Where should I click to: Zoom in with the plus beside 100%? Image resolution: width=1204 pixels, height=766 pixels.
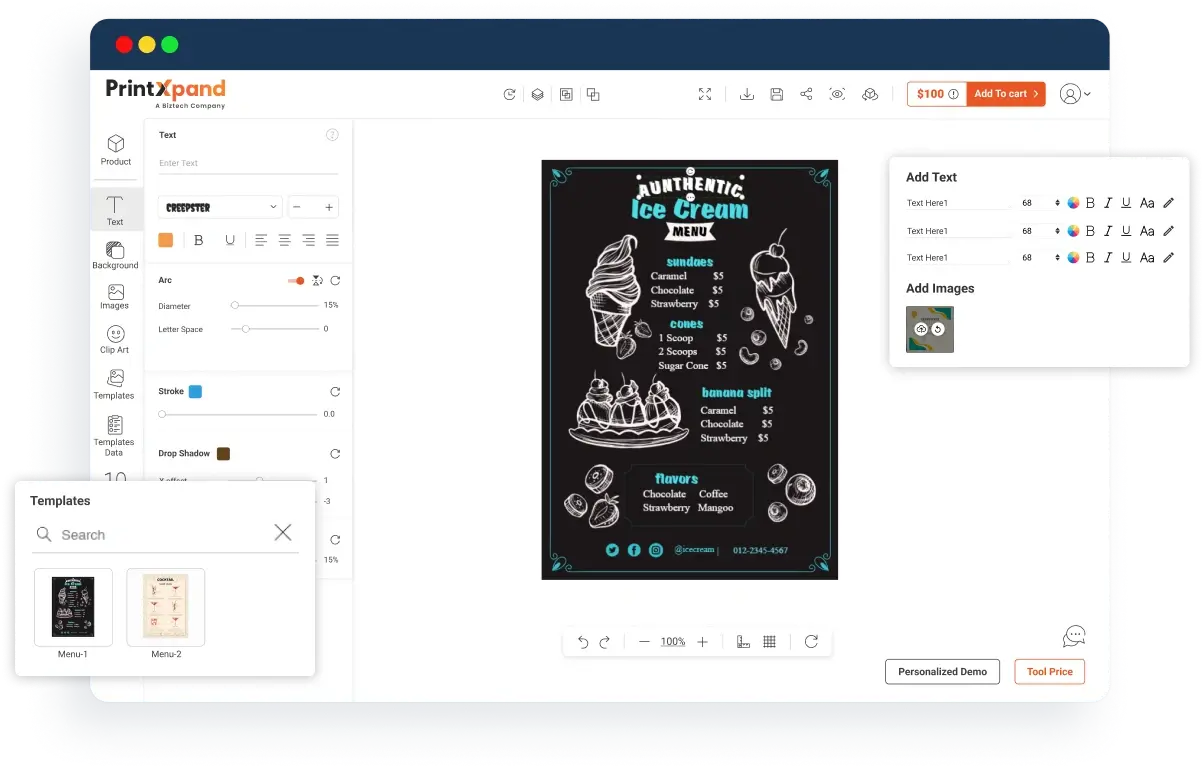point(702,642)
